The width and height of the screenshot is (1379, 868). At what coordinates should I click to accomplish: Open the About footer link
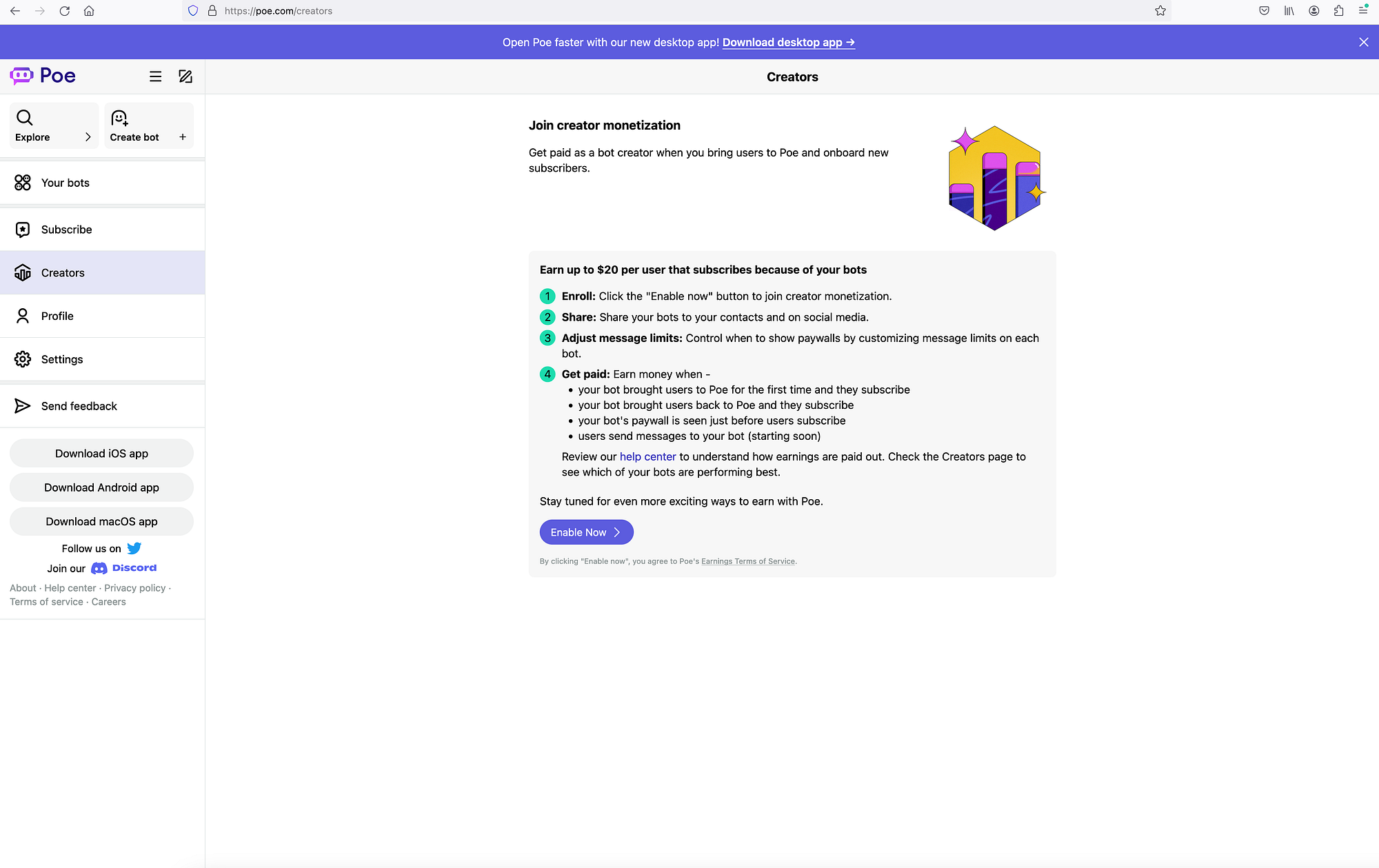coord(23,588)
